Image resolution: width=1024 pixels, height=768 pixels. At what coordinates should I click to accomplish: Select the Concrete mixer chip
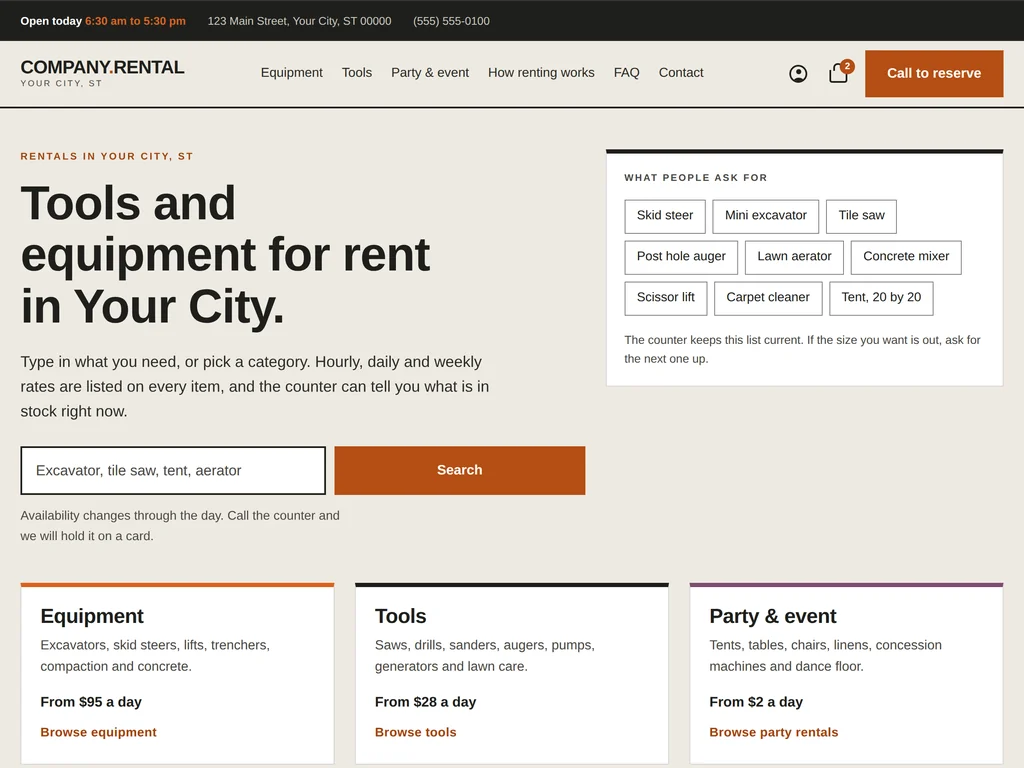click(906, 257)
